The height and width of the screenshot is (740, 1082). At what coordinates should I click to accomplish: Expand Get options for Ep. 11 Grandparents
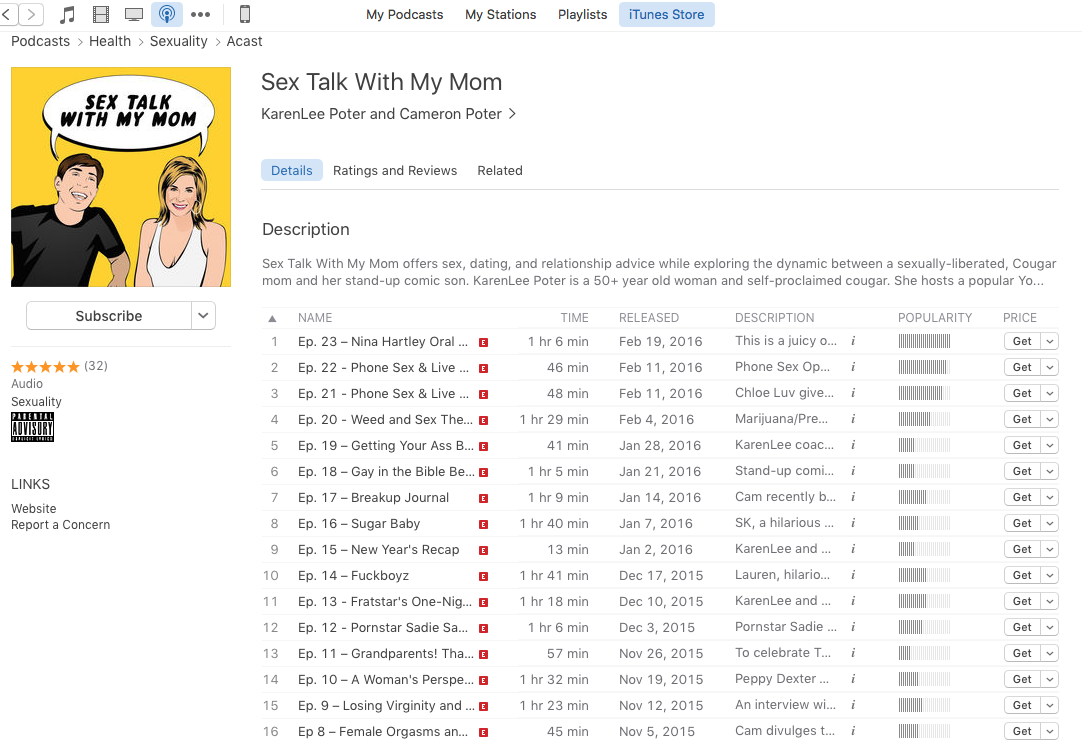click(x=1050, y=653)
